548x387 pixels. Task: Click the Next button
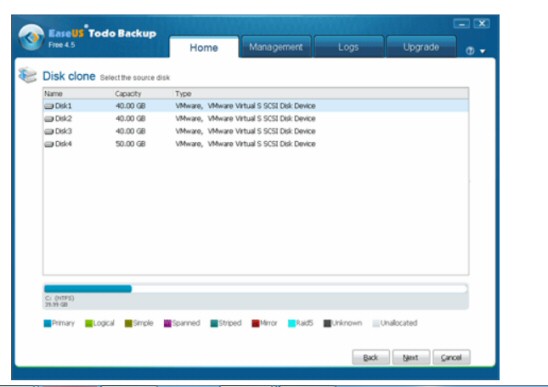click(411, 357)
